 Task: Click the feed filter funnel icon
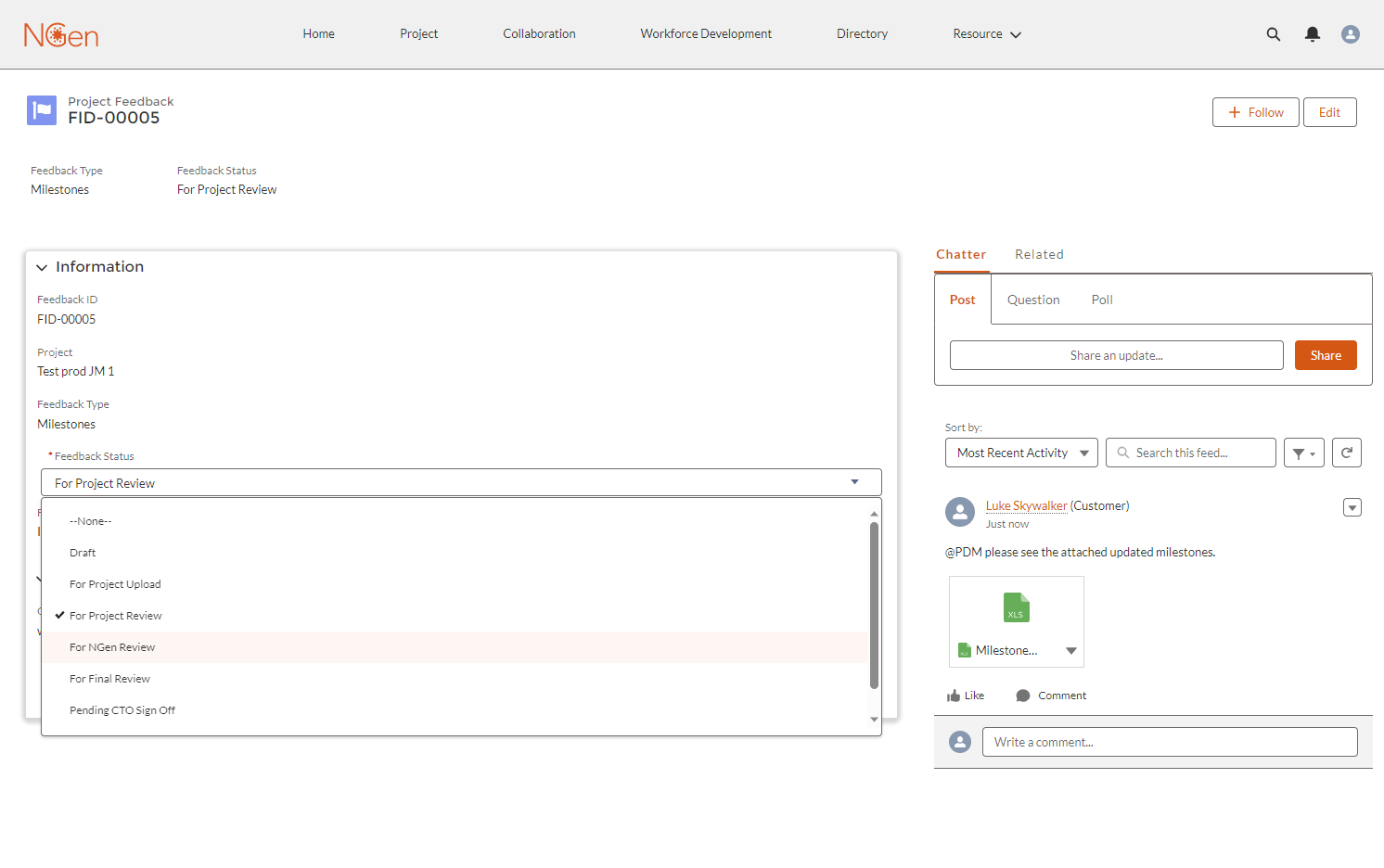(1304, 453)
